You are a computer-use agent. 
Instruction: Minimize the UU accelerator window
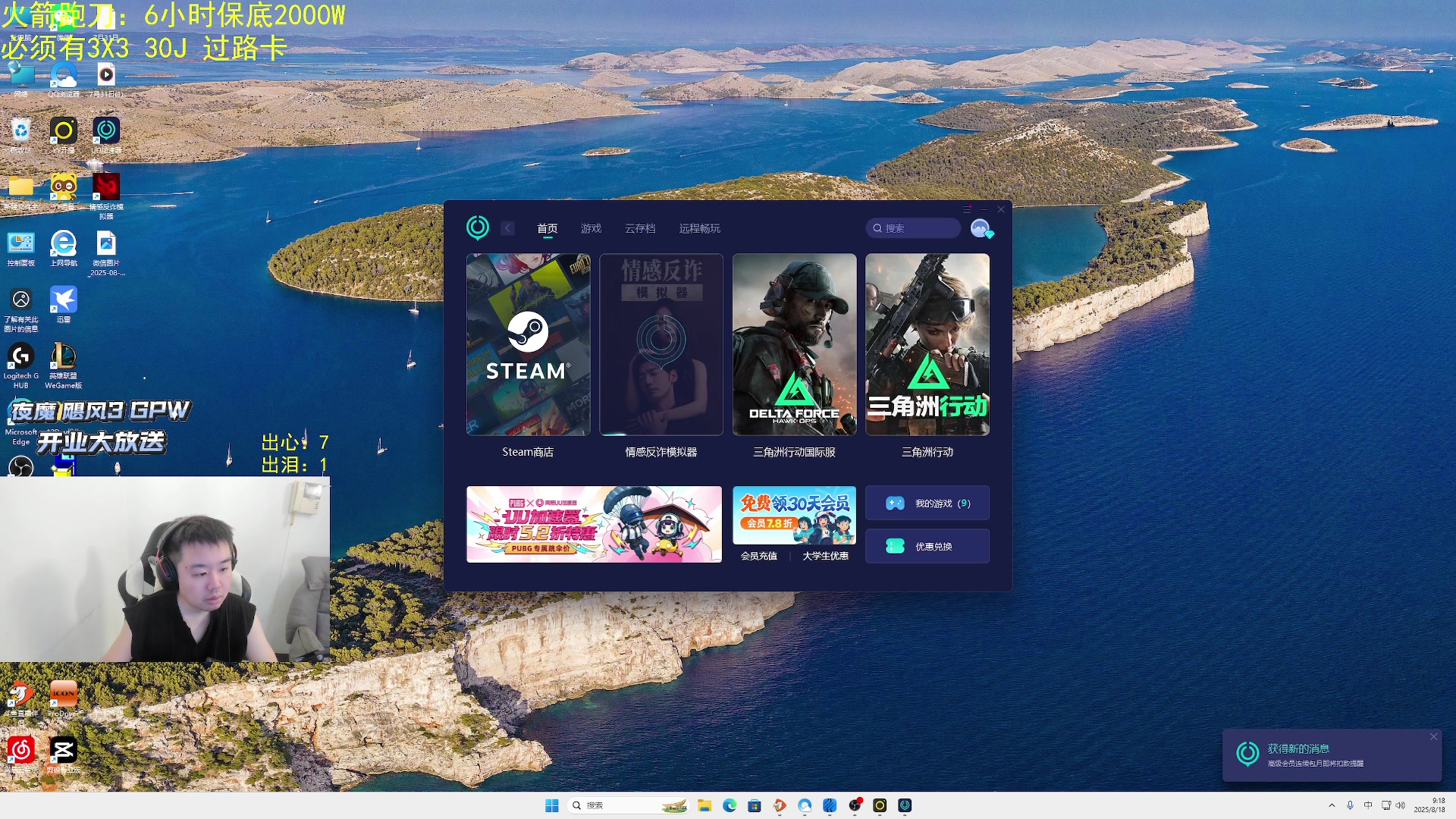(x=984, y=209)
